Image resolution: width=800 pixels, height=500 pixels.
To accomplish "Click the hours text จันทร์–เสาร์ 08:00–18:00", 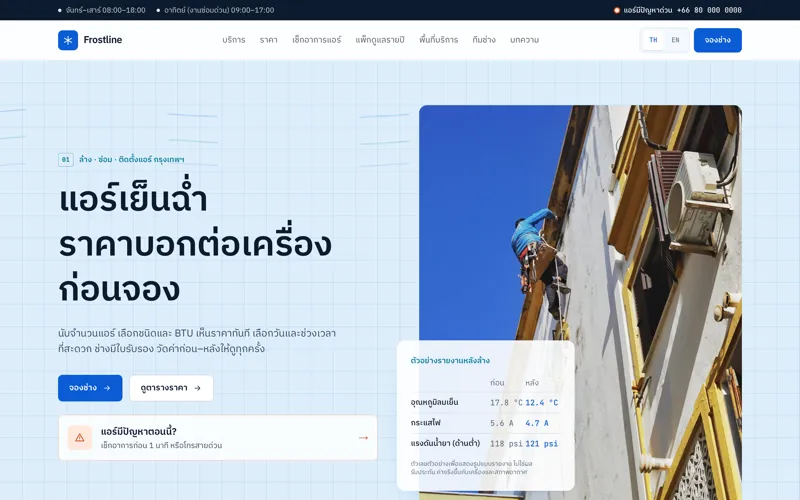I will [105, 10].
